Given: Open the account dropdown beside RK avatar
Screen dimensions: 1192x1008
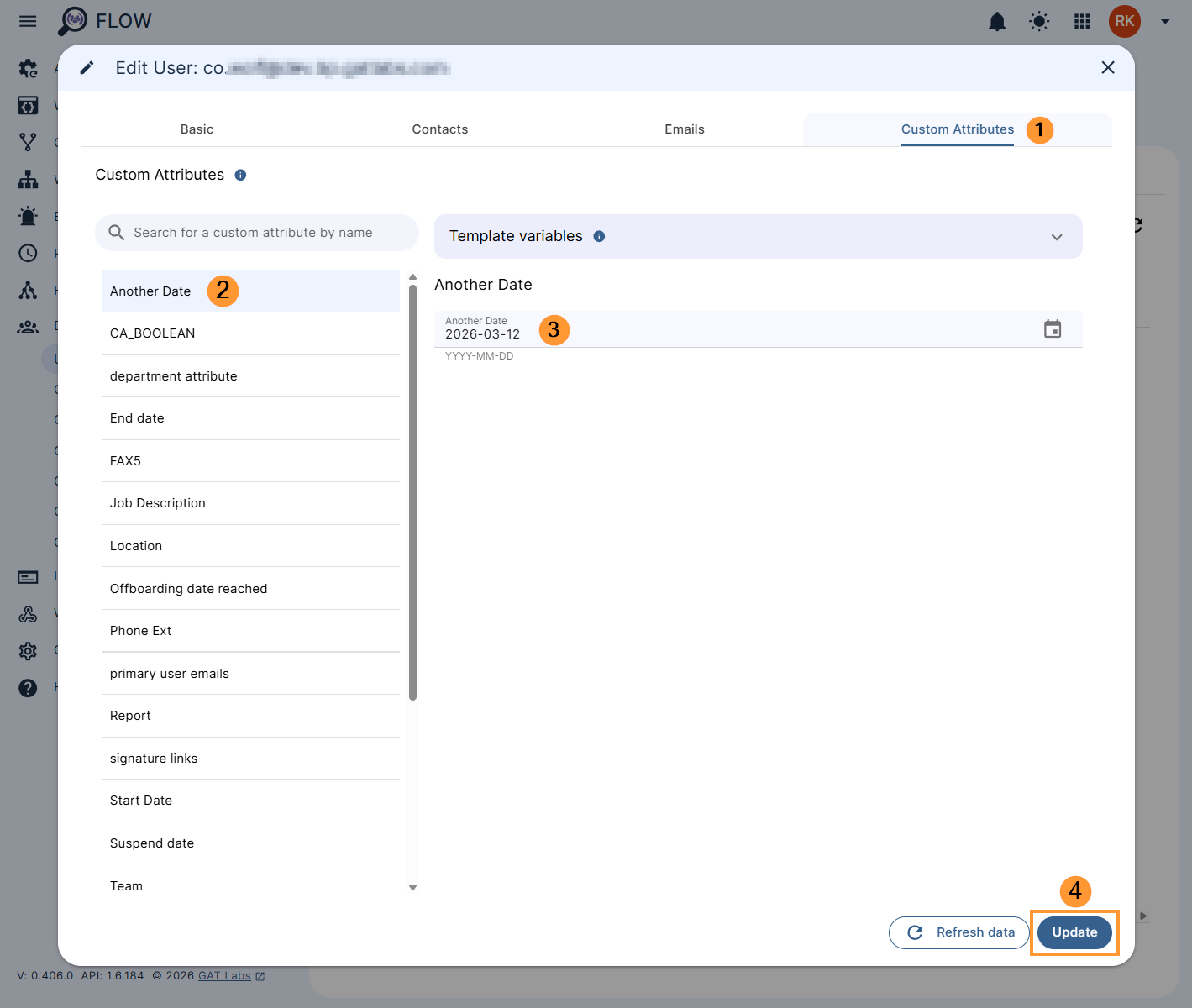Looking at the screenshot, I should click(x=1164, y=22).
